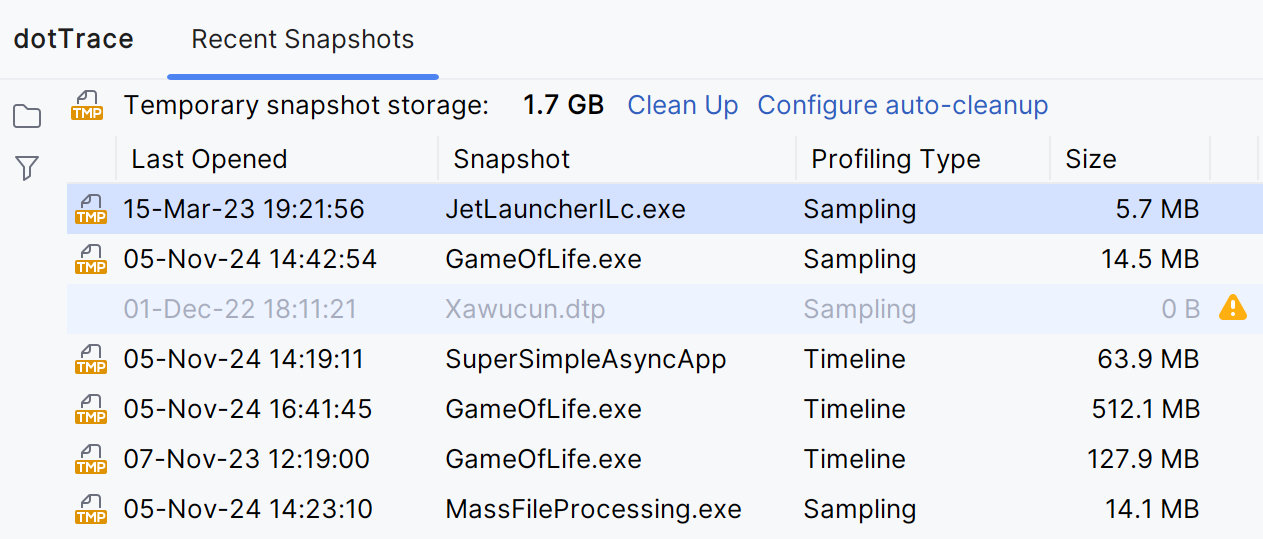Click warning icon on Xawucun.dtp row

coord(1233,308)
